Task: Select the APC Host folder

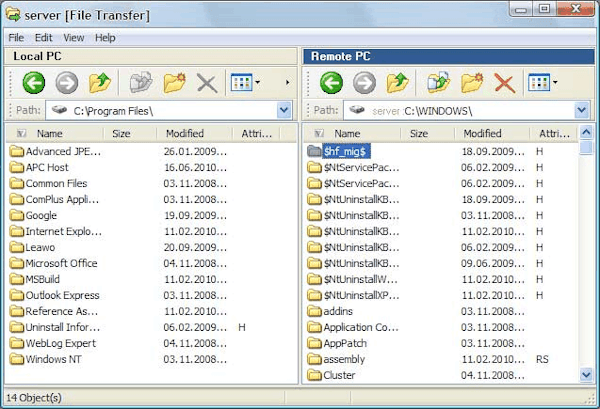Action: 47,168
